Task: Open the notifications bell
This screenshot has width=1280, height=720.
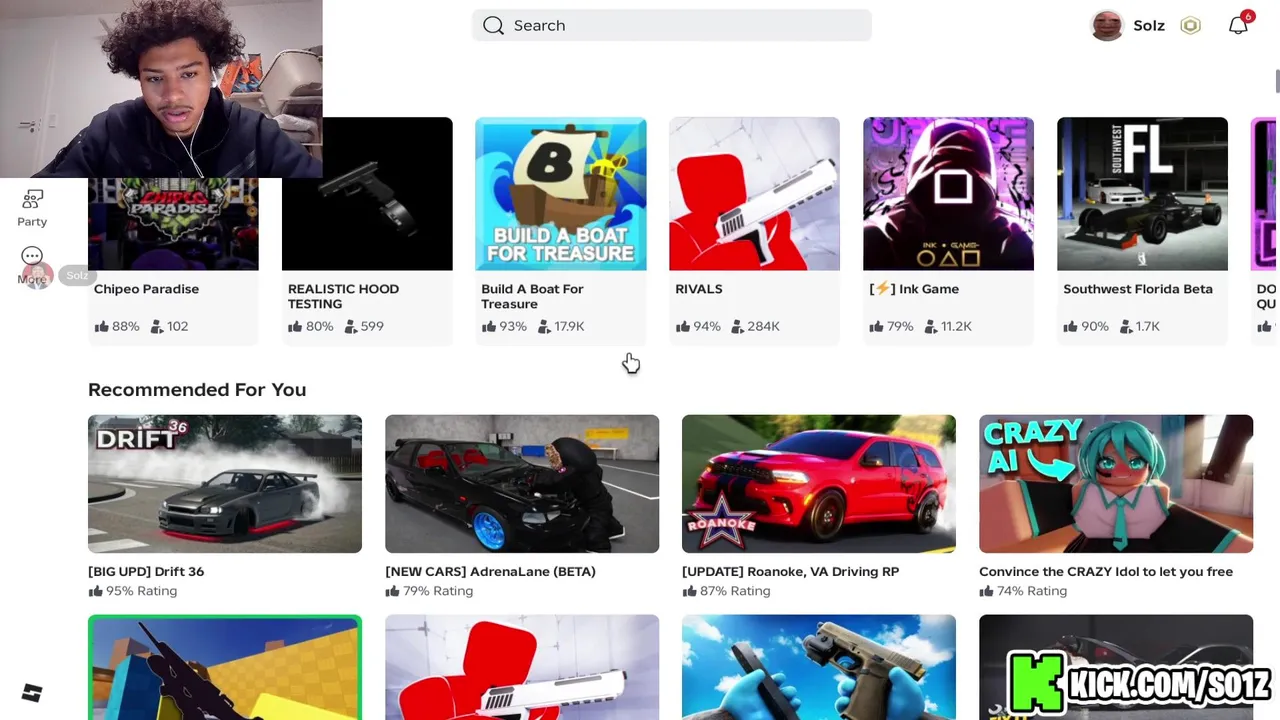Action: 1238,25
